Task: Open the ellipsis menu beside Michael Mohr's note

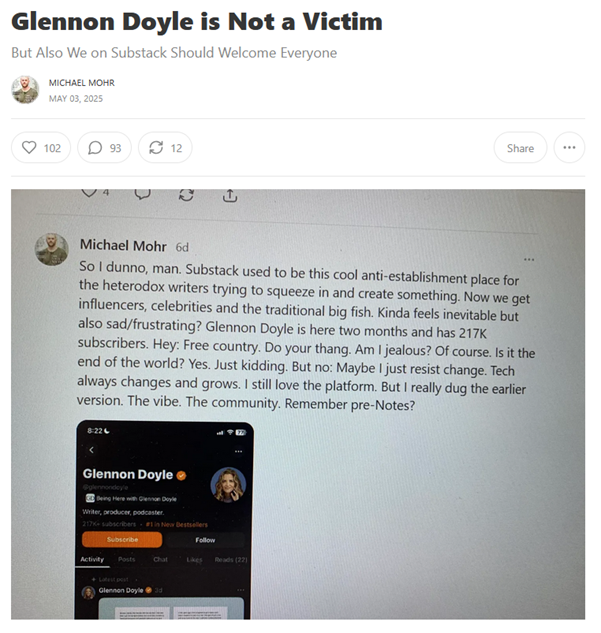Action: click(529, 260)
